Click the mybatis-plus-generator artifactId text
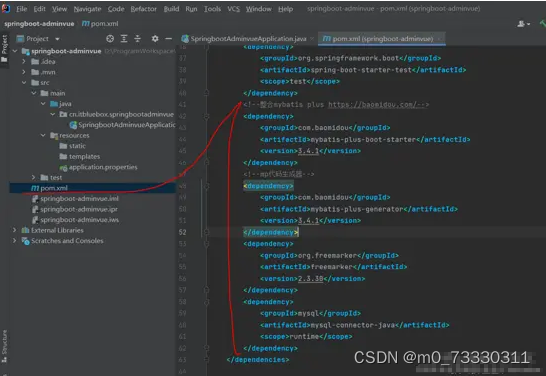 click(x=357, y=209)
